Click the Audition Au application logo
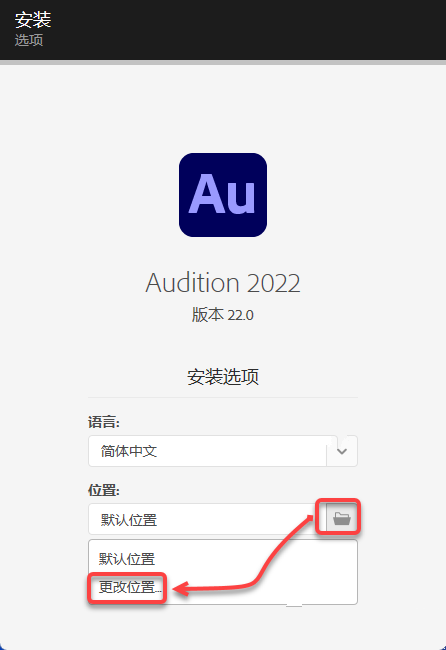Viewport: 446px width, 650px height. (x=223, y=195)
